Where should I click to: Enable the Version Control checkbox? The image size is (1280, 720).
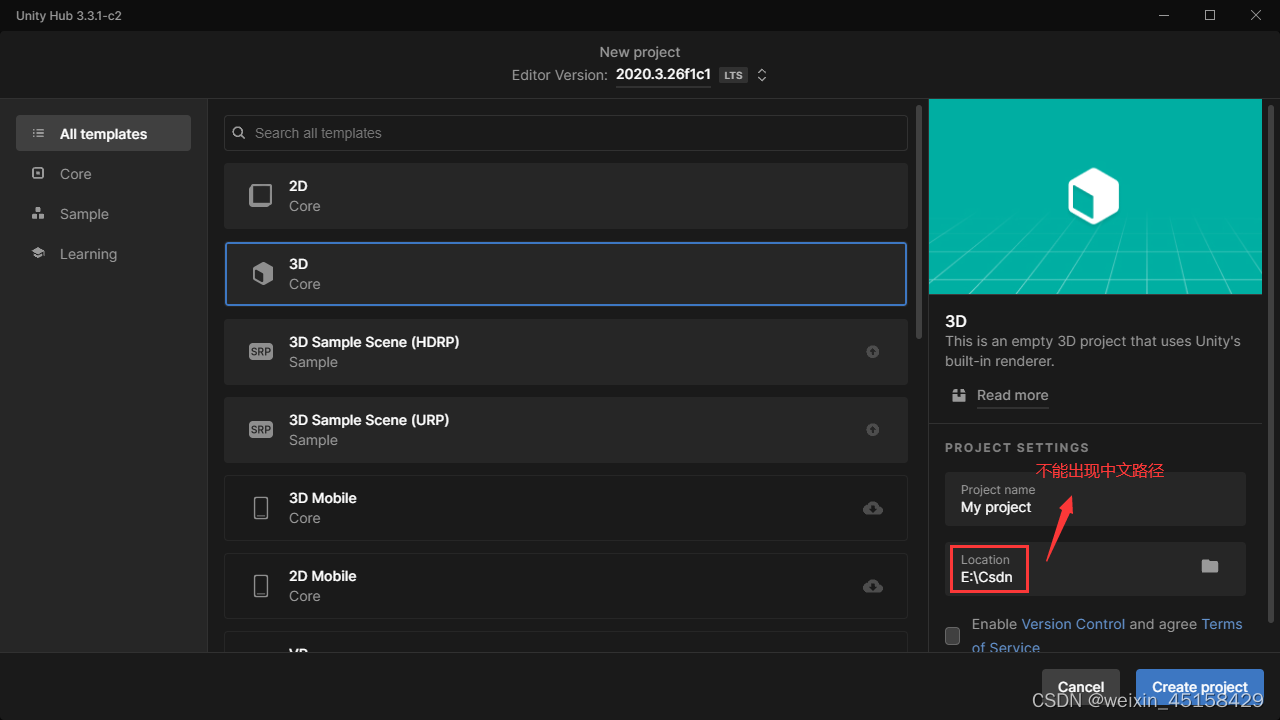[x=952, y=636]
